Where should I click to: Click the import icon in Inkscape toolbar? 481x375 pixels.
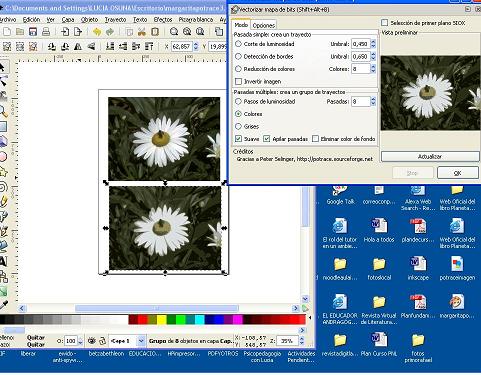coord(65,32)
